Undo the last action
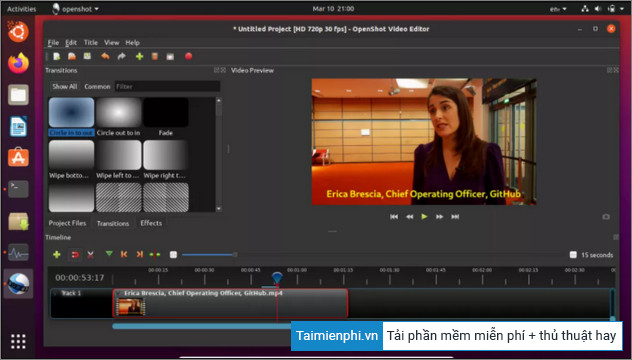 tap(105, 56)
